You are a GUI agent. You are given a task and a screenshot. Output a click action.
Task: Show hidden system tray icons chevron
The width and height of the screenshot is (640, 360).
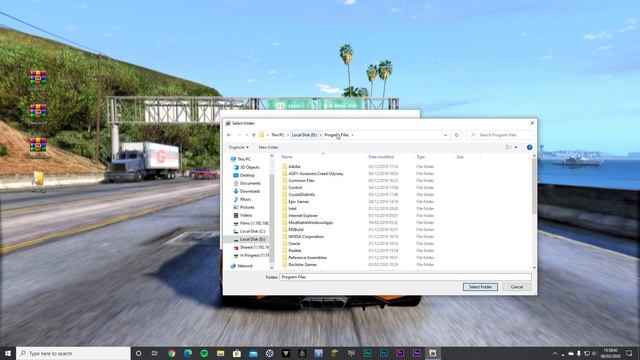[x=555, y=353]
